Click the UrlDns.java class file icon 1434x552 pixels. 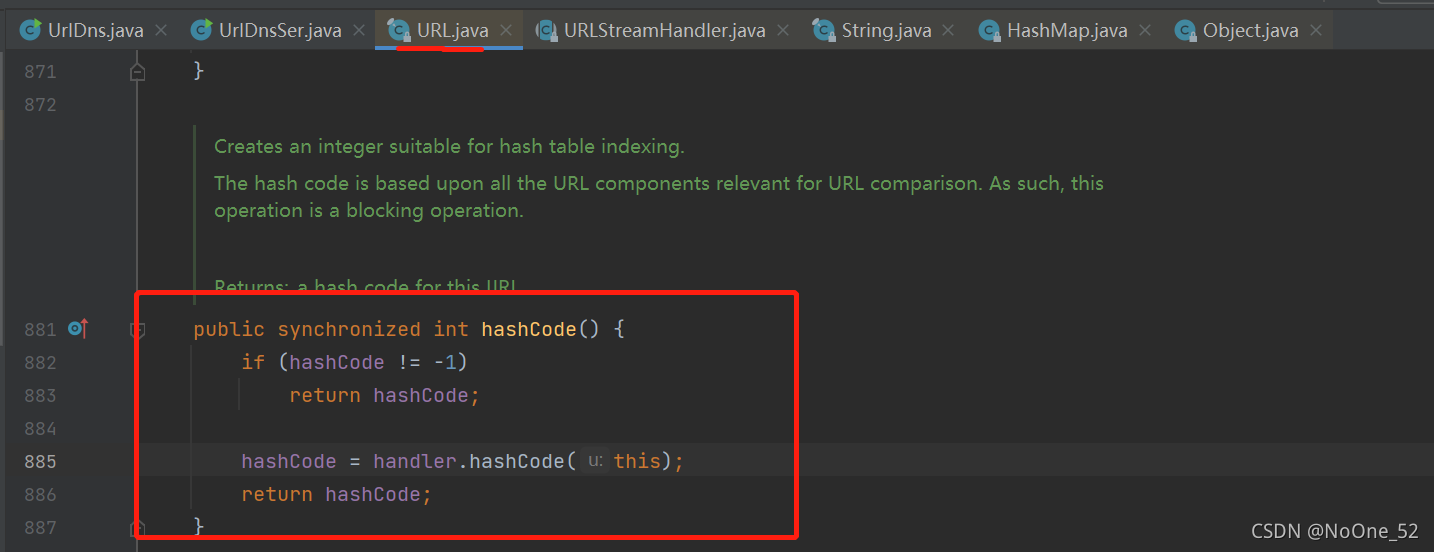(x=30, y=31)
